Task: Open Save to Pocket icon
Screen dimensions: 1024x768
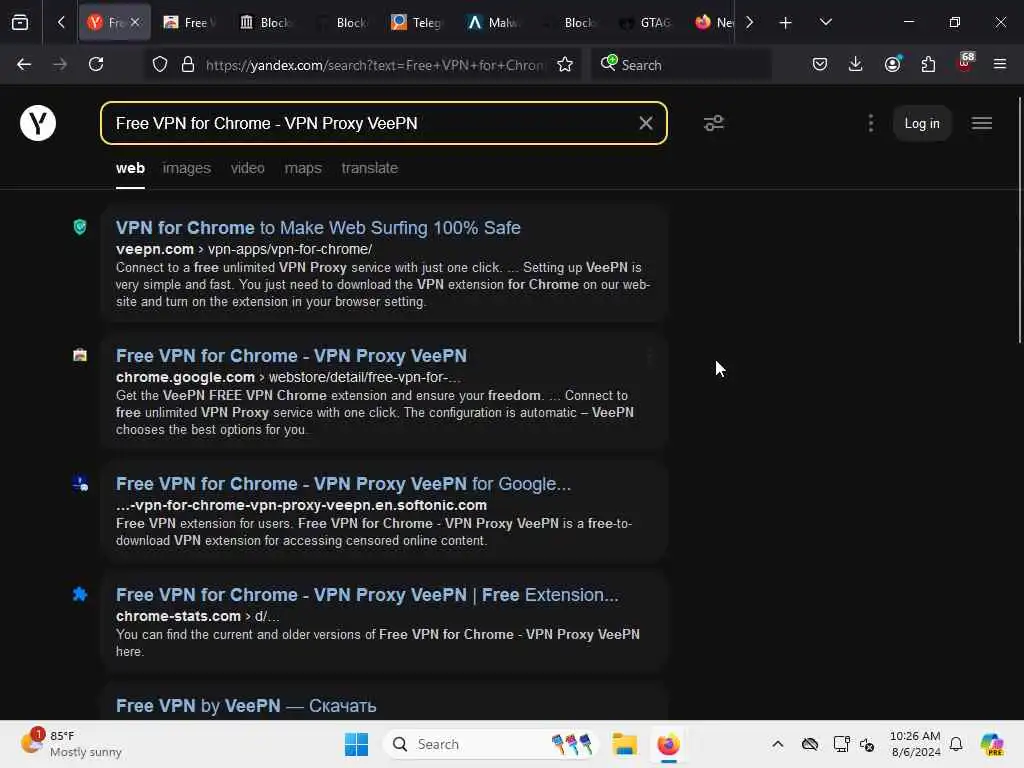Action: 820,65
